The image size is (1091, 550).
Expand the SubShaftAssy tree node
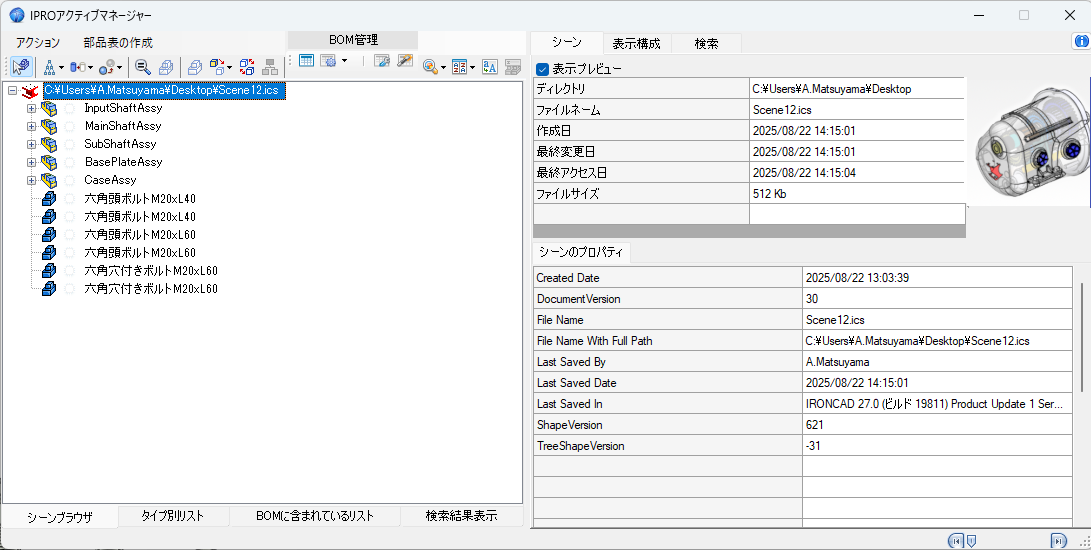coord(31,145)
